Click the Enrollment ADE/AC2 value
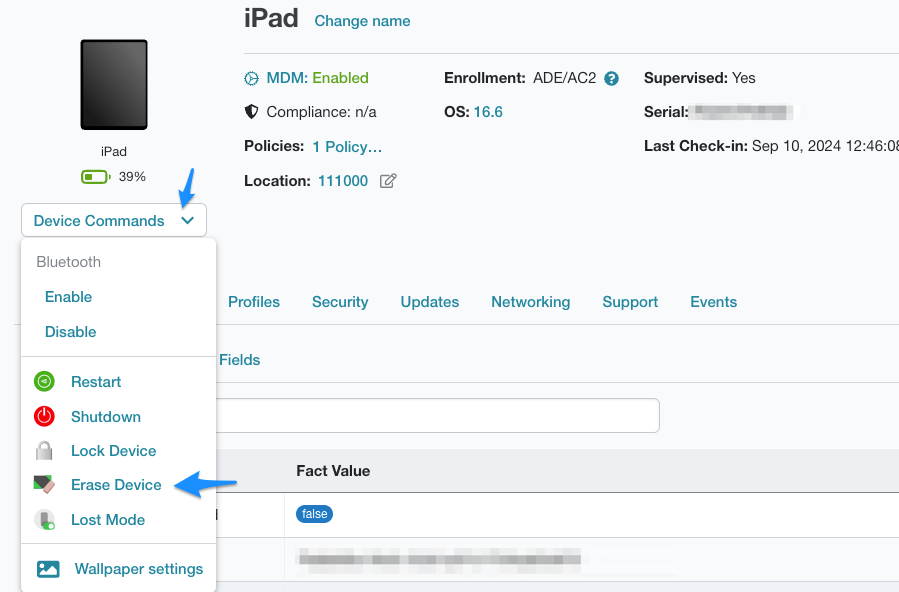The width and height of the screenshot is (899, 592). tap(565, 78)
